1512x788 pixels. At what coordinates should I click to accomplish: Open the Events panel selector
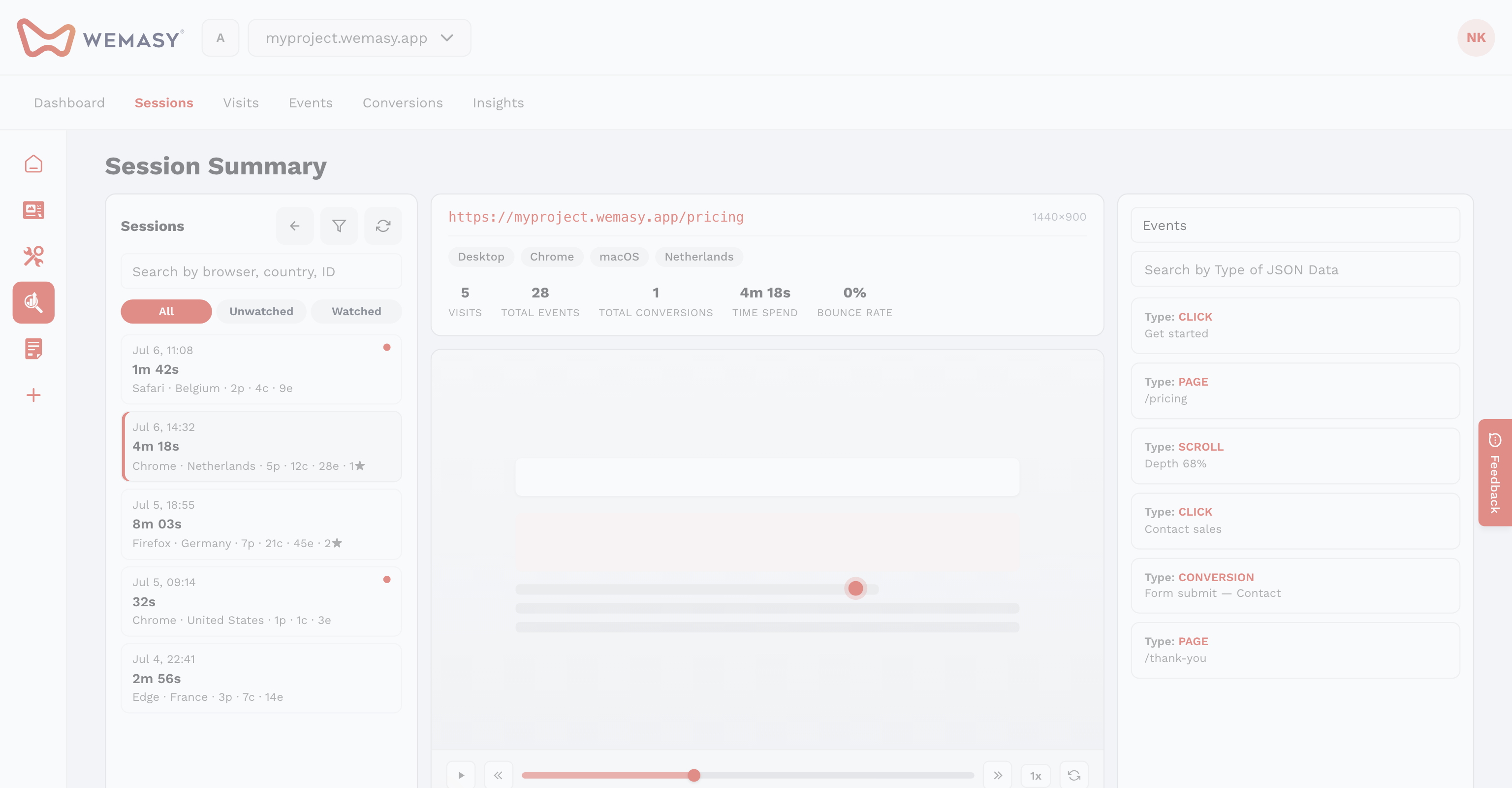[1295, 226]
